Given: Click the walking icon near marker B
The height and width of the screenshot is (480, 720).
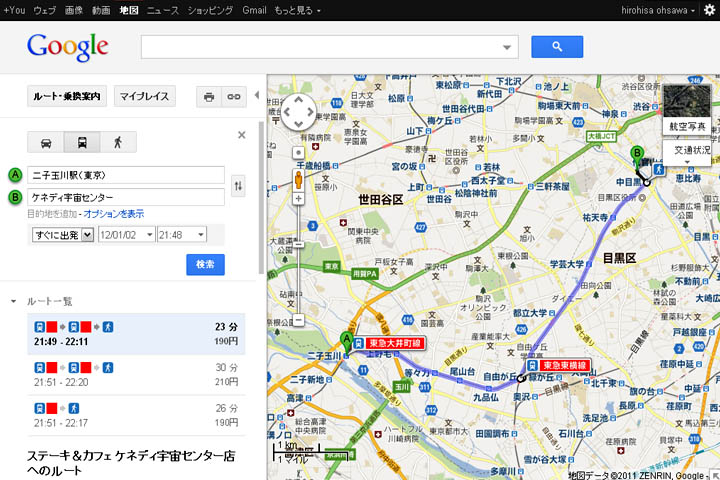Looking at the screenshot, I should [659, 169].
